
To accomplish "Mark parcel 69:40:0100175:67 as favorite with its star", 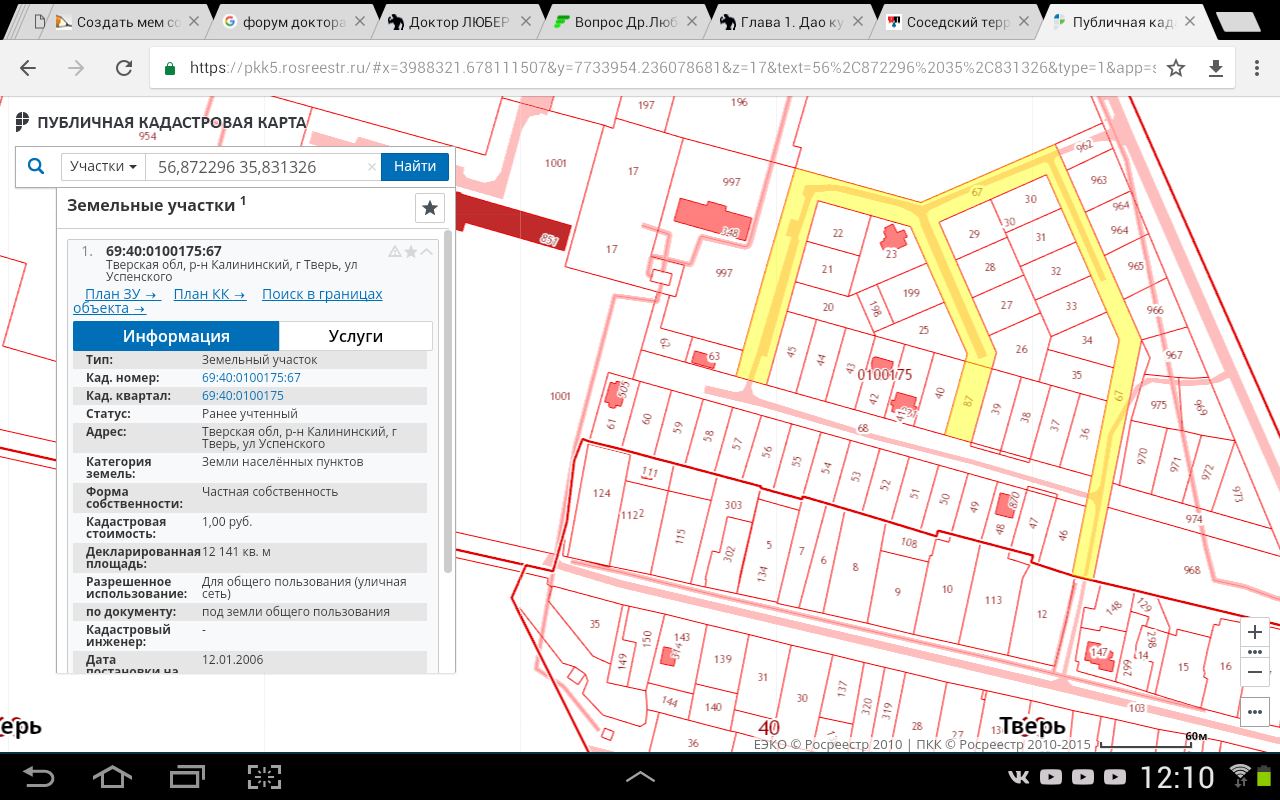I will point(411,252).
